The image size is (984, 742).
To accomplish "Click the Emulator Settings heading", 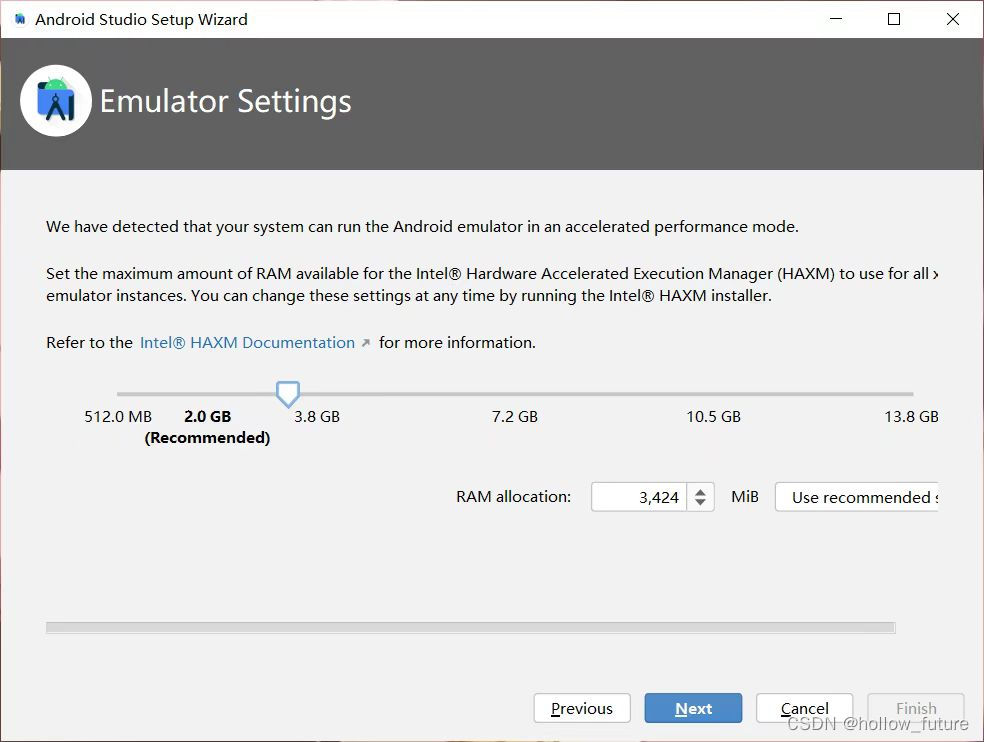I will [225, 102].
